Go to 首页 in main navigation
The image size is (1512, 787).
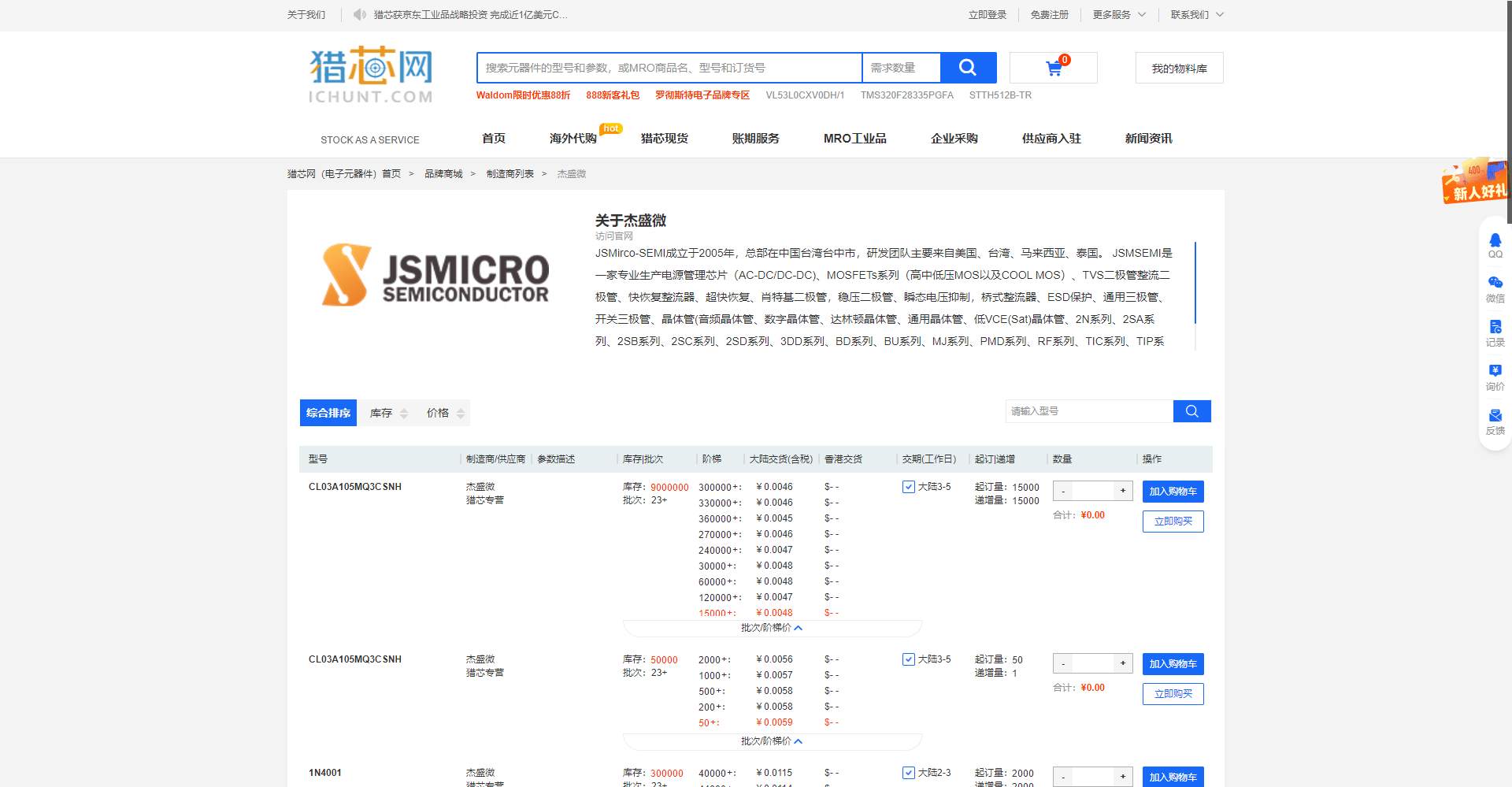pos(494,138)
